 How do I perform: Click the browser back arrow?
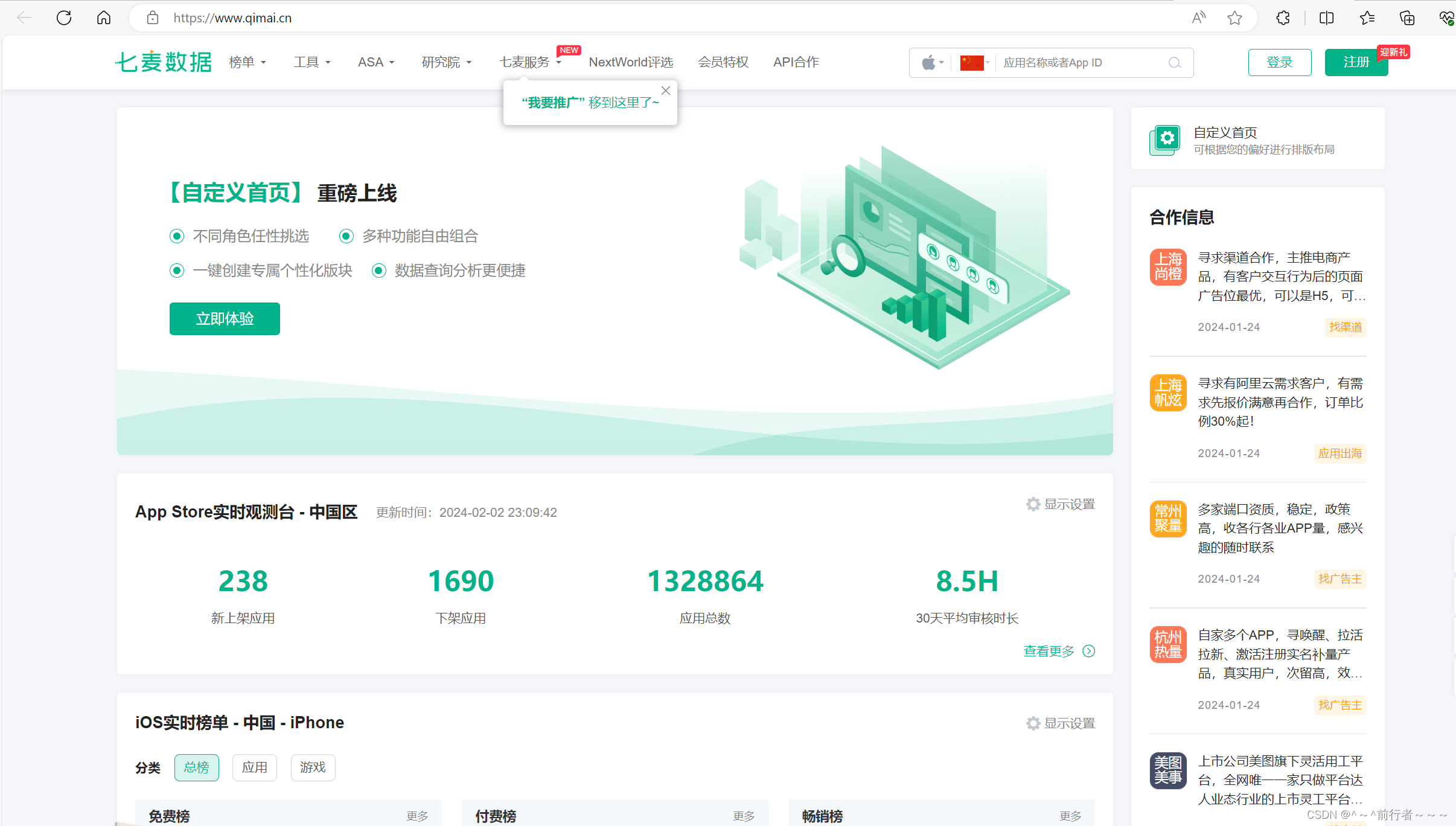24,18
